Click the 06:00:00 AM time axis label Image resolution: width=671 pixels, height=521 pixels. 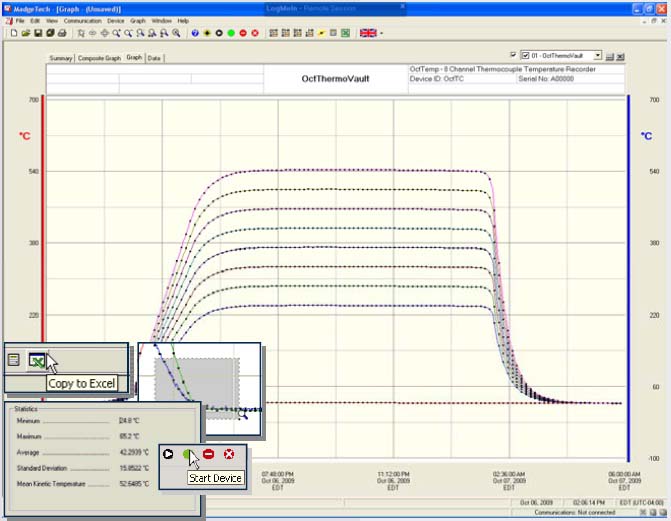click(x=624, y=481)
